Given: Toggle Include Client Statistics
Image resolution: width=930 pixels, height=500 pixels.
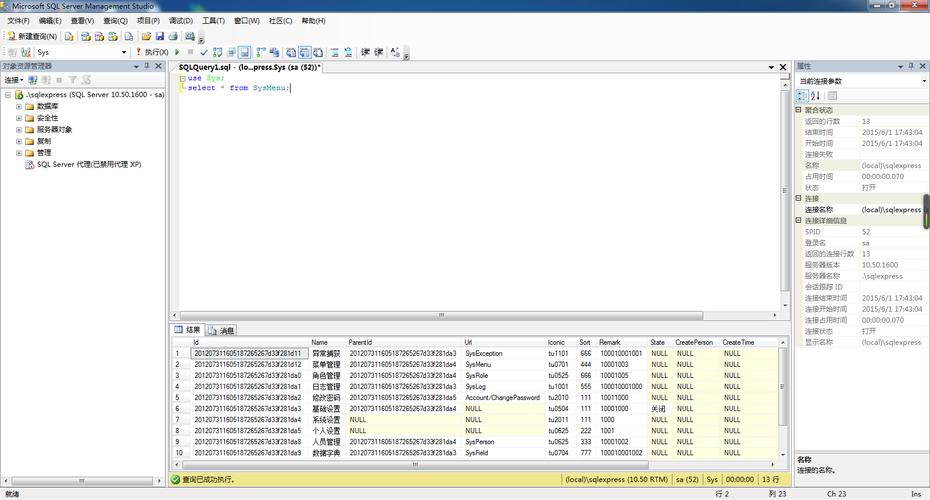Looking at the screenshot, I should (x=273, y=52).
